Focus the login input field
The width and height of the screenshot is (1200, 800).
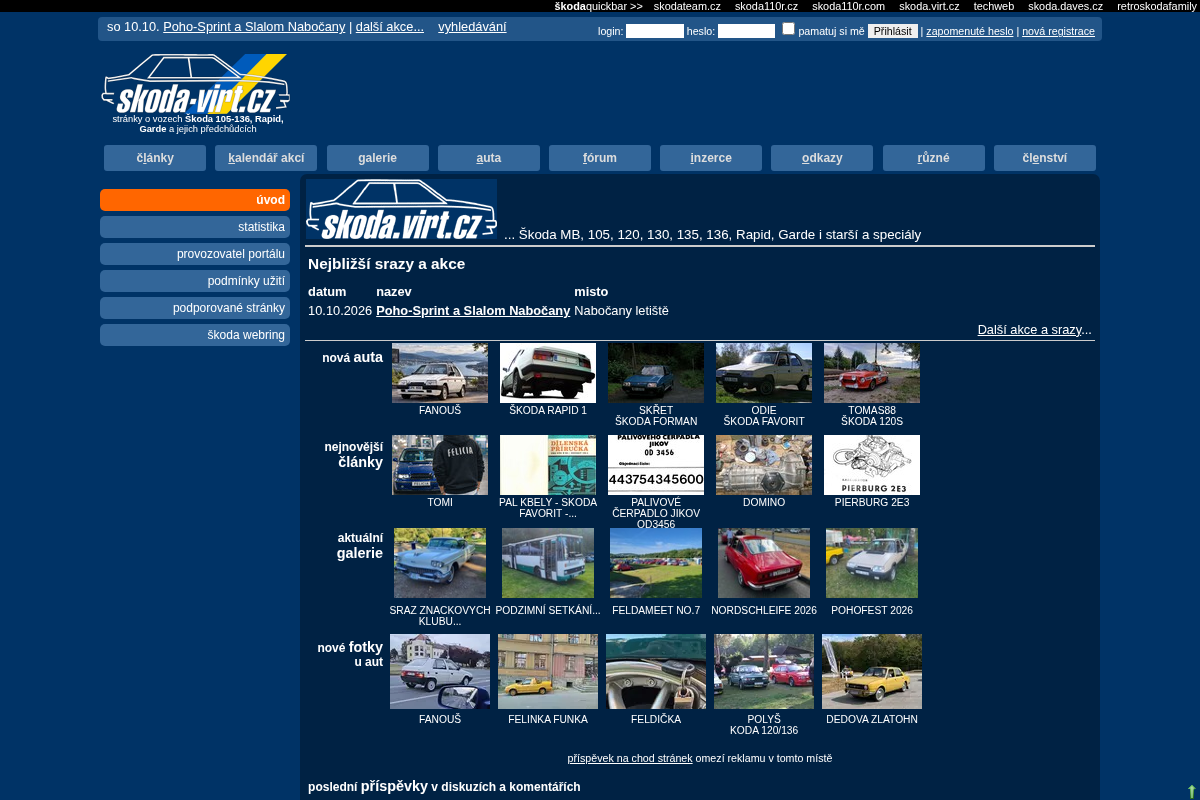[655, 31]
